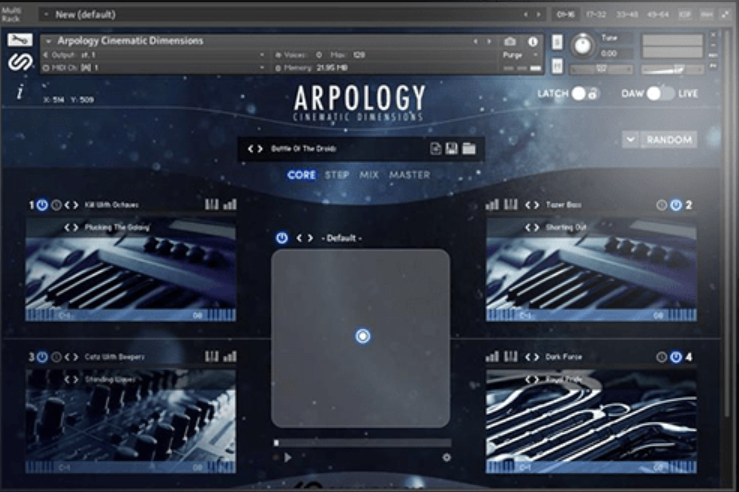Click layer 1 keyboard thumbnail image

click(131, 269)
